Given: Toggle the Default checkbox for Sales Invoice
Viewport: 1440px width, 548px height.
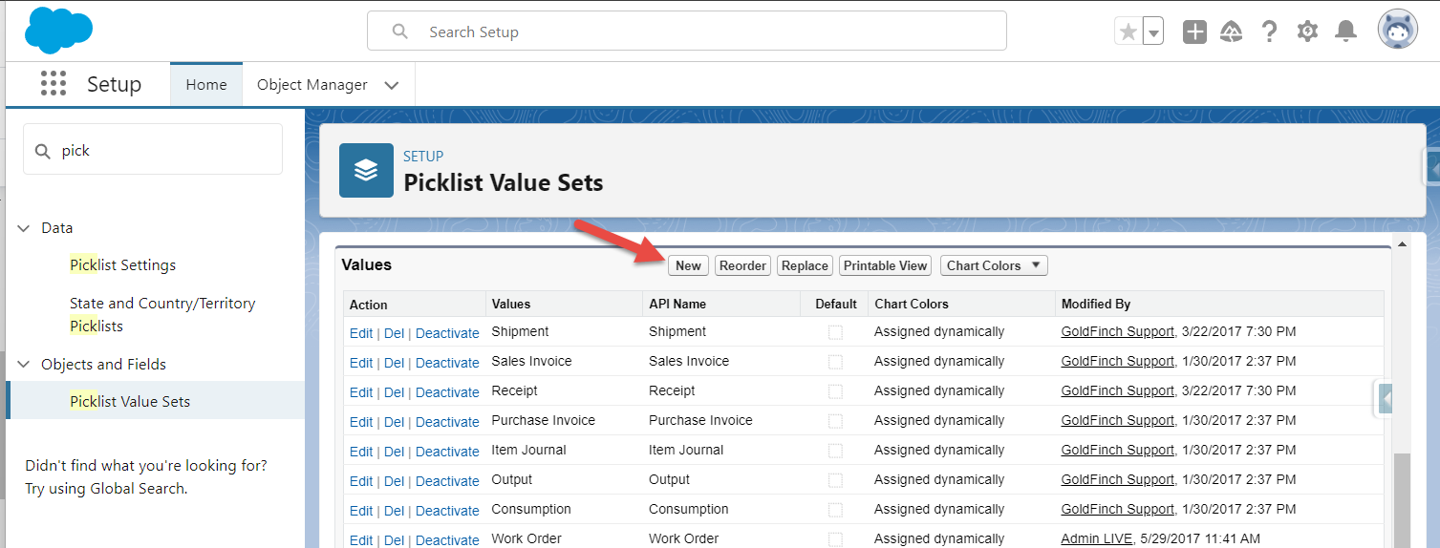Looking at the screenshot, I should pos(835,362).
